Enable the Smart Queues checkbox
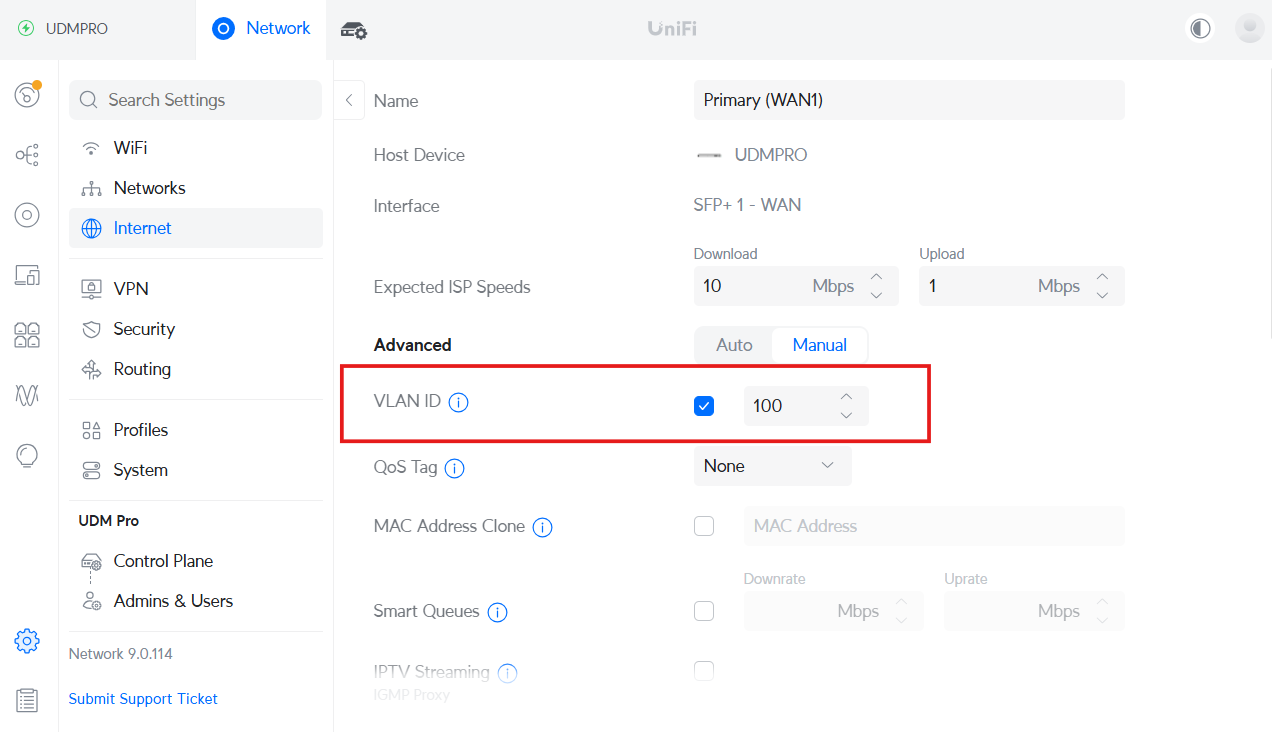 point(704,611)
